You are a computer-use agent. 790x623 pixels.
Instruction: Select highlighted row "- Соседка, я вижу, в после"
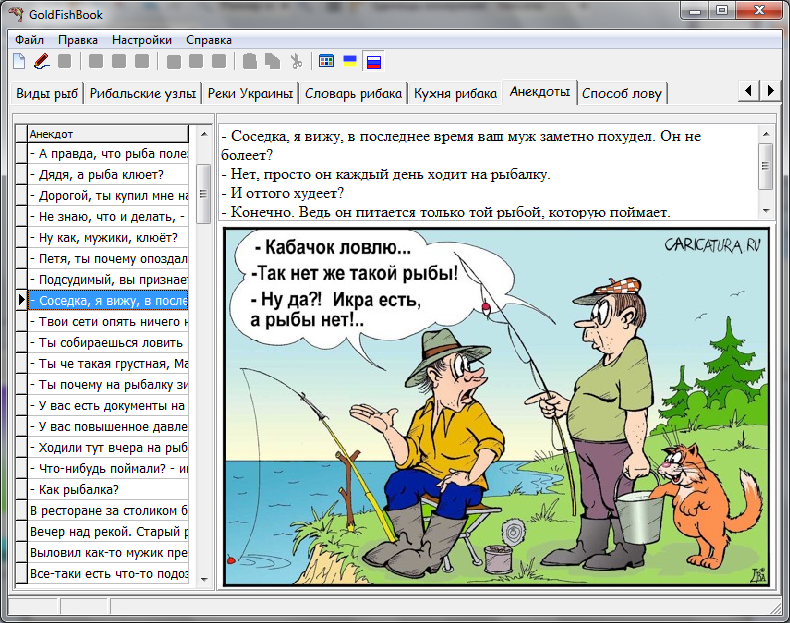(108, 301)
